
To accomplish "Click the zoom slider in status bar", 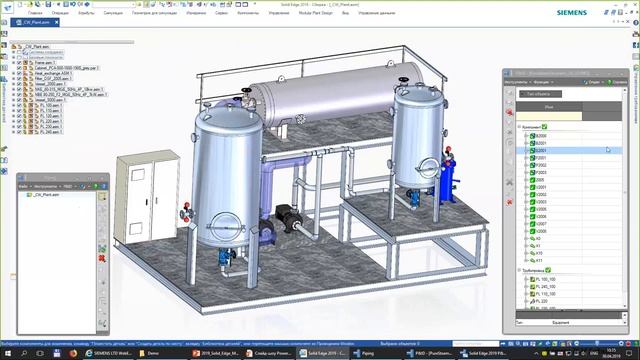I will point(597,344).
